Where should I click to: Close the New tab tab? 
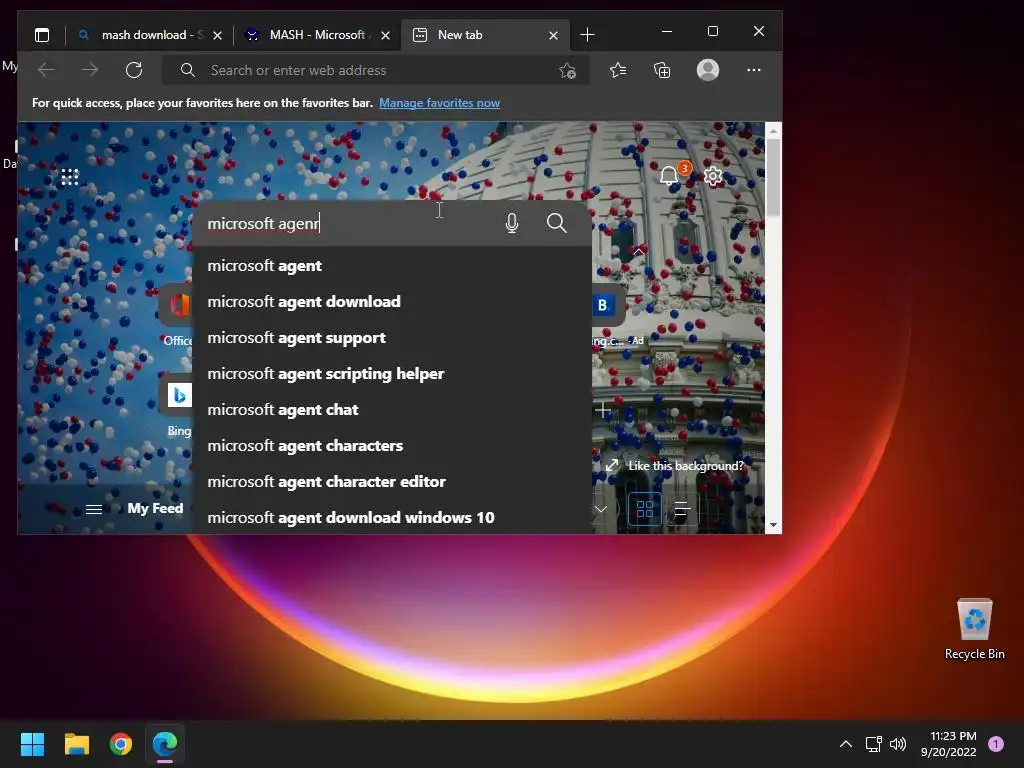(553, 35)
